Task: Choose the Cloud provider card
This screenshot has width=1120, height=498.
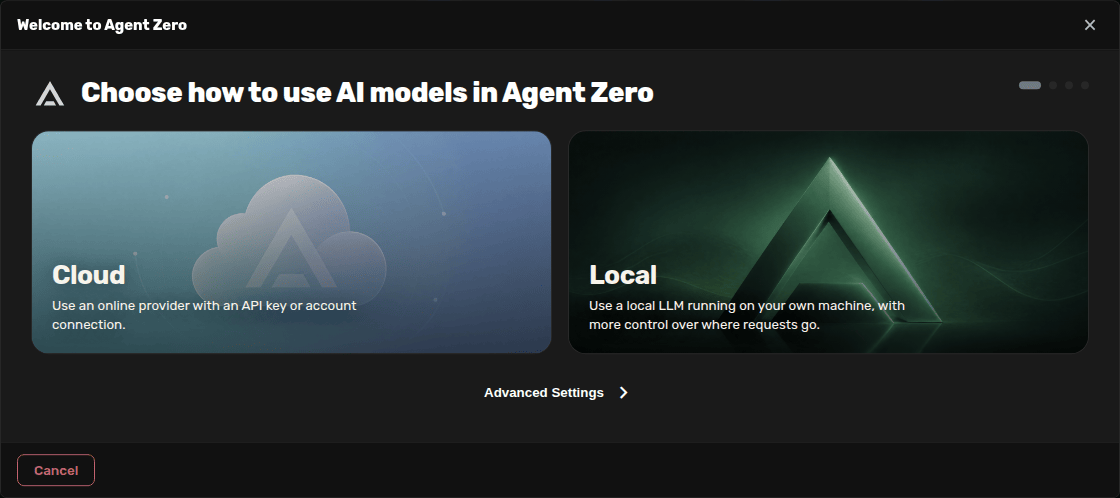Action: click(x=291, y=242)
